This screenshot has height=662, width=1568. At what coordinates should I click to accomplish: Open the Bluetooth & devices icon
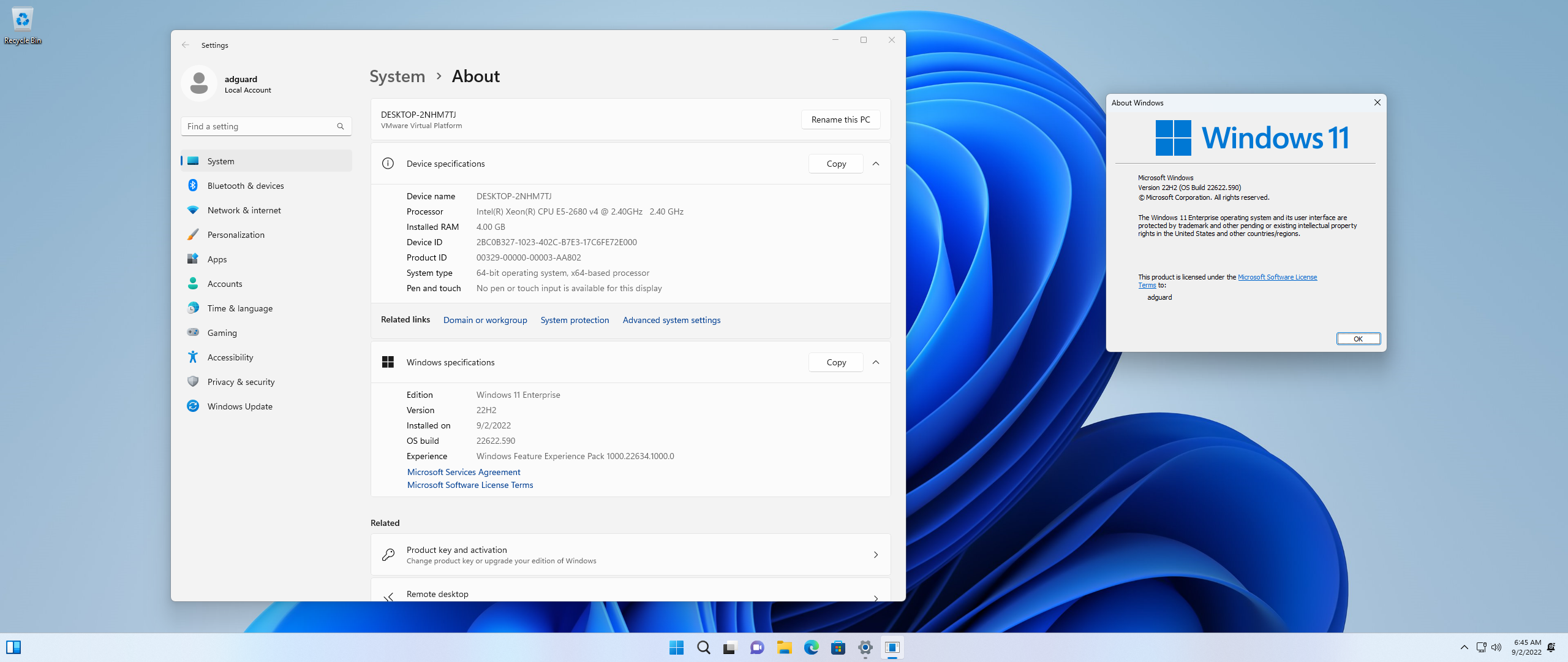tap(193, 185)
